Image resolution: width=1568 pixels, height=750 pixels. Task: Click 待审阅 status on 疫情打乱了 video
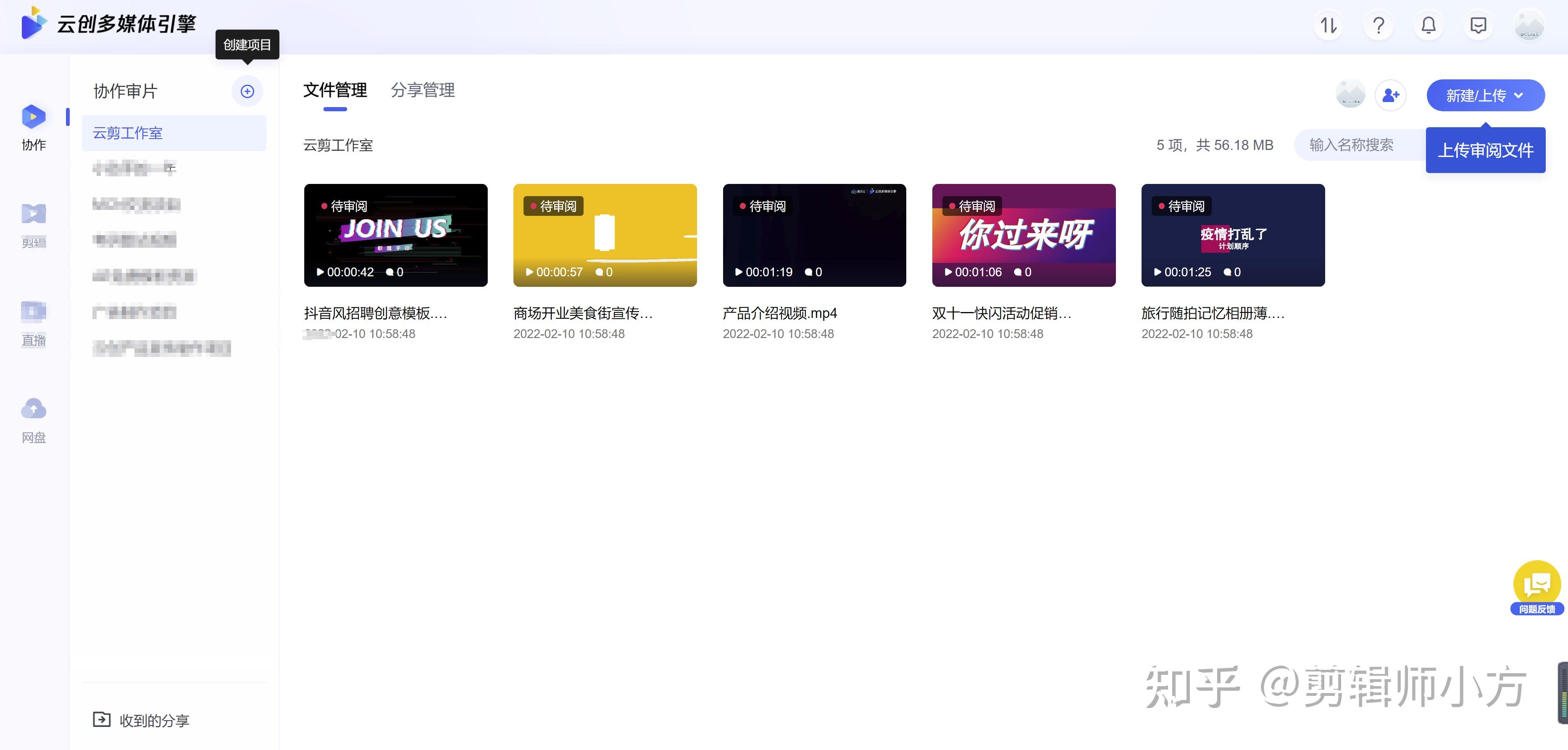1182,206
